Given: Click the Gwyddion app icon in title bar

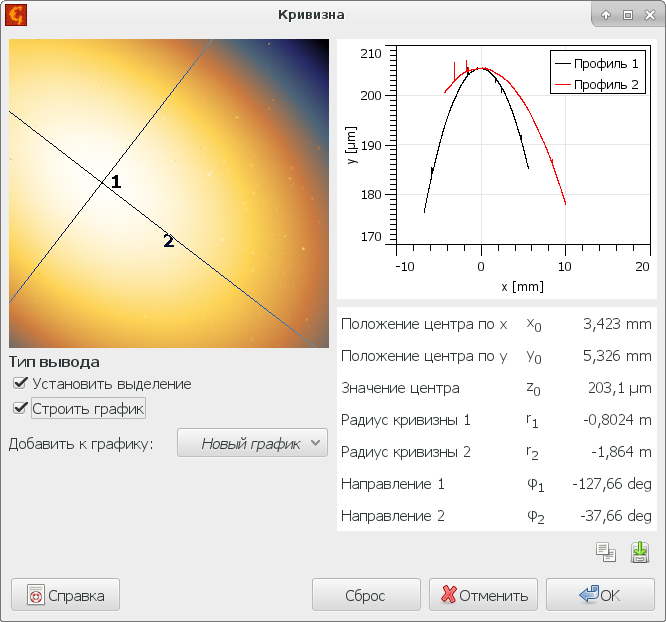Looking at the screenshot, I should point(16,15).
